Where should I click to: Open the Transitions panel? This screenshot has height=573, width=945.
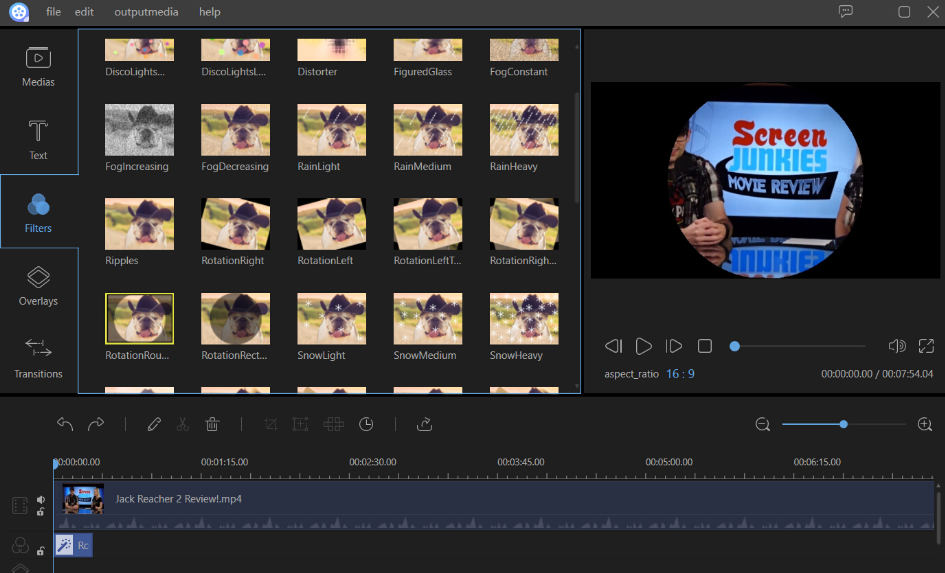coord(38,358)
